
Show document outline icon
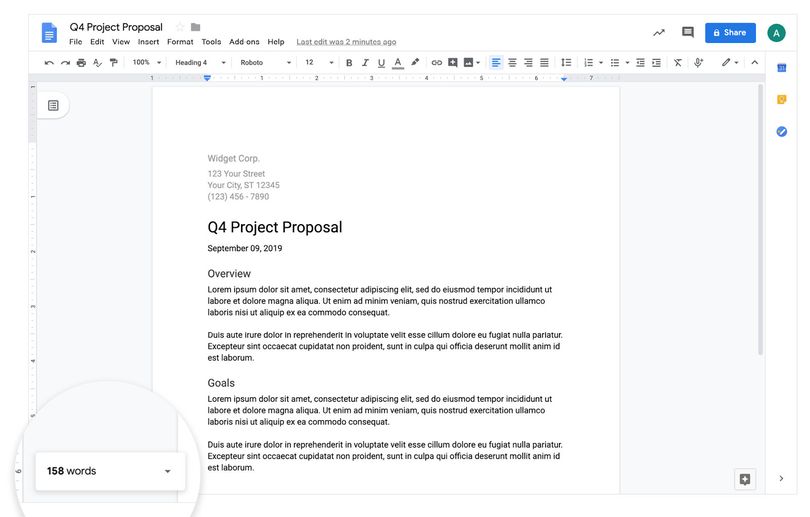[53, 105]
